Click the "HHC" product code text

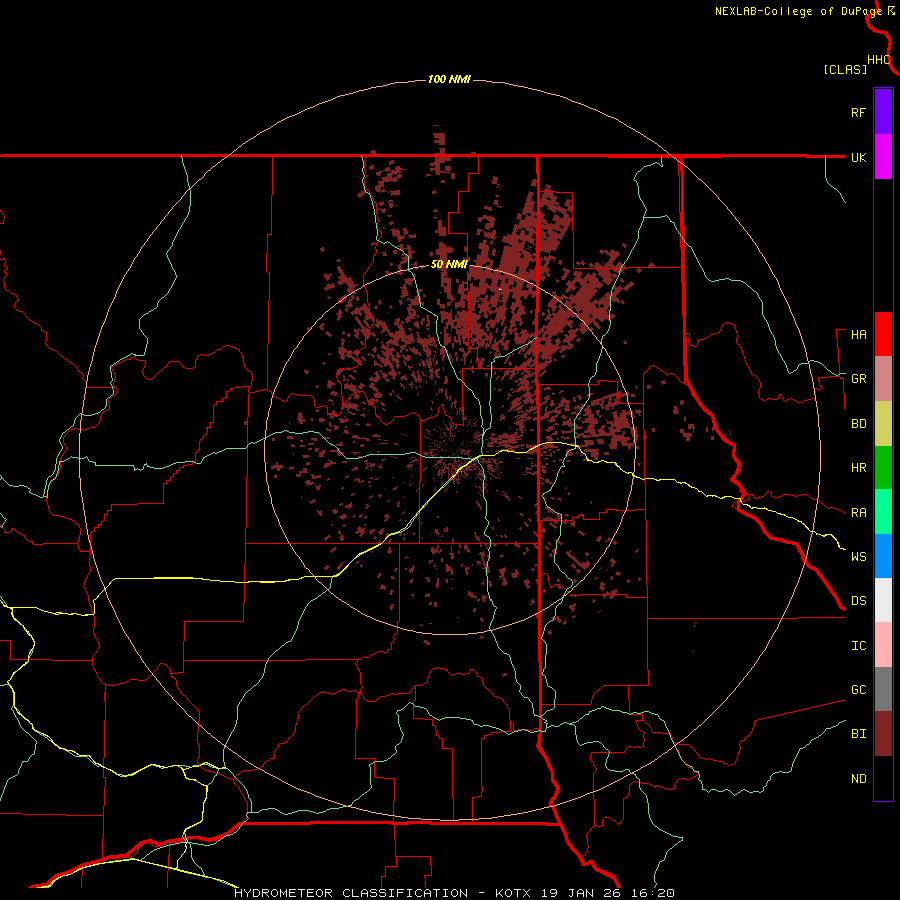878,60
